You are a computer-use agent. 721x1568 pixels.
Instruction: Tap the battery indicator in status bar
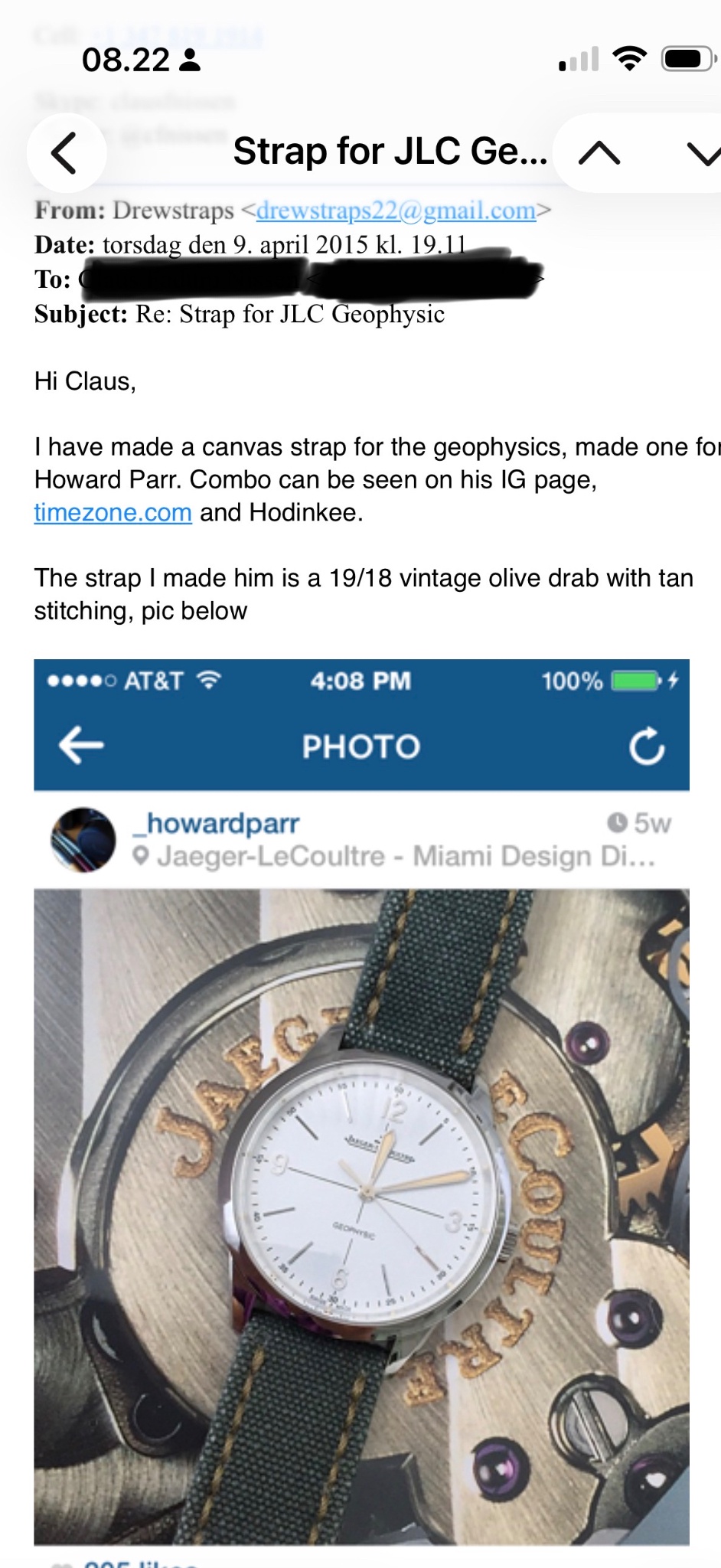pyautogui.click(x=688, y=58)
